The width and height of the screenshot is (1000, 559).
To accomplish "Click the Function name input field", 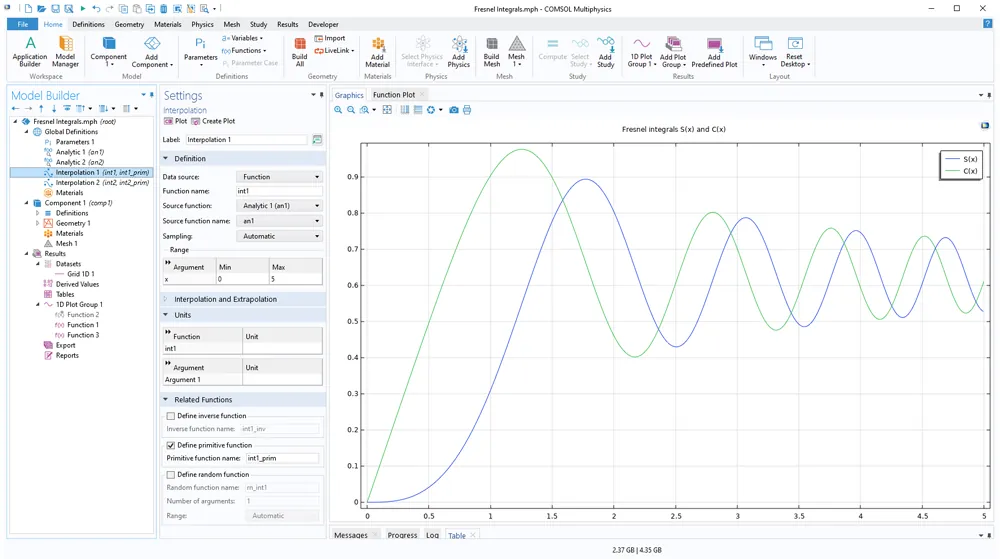I will point(278,191).
